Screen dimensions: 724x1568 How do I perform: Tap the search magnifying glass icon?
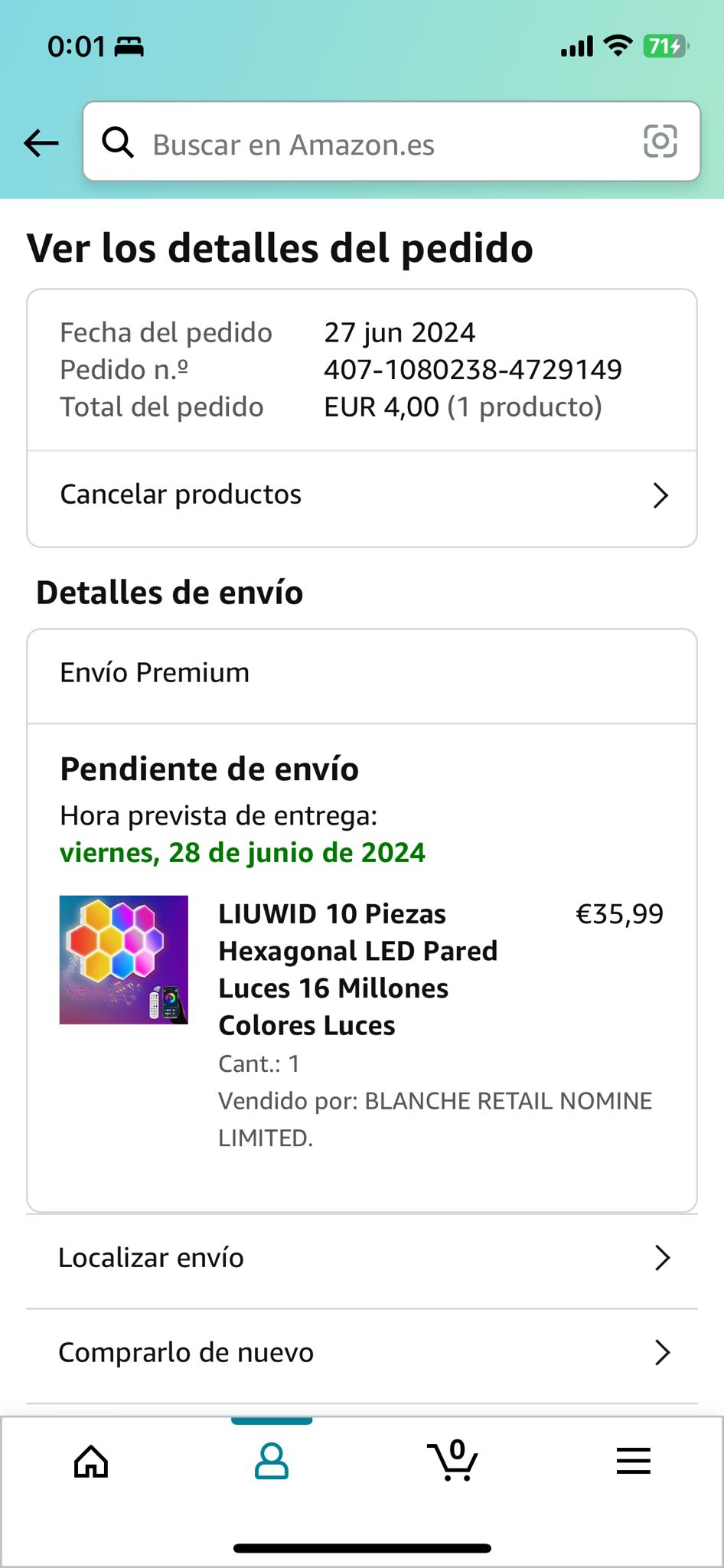pos(118,142)
